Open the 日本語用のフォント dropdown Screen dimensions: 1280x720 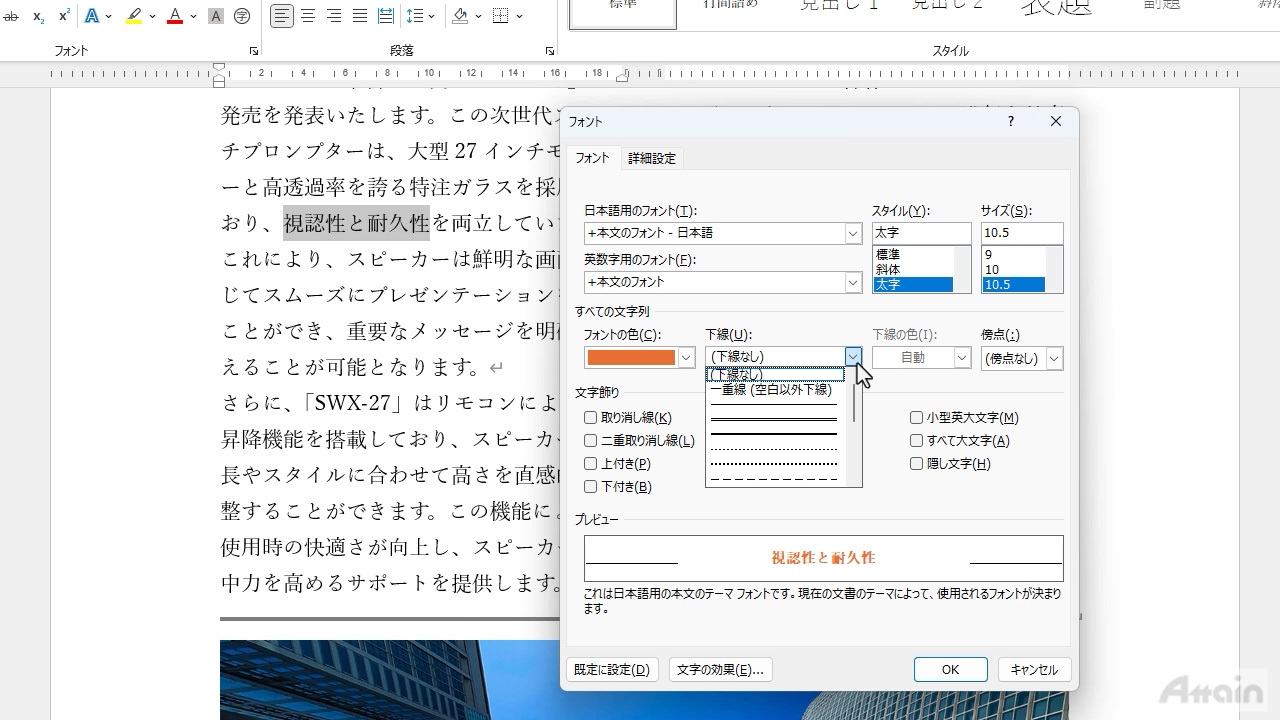point(853,233)
